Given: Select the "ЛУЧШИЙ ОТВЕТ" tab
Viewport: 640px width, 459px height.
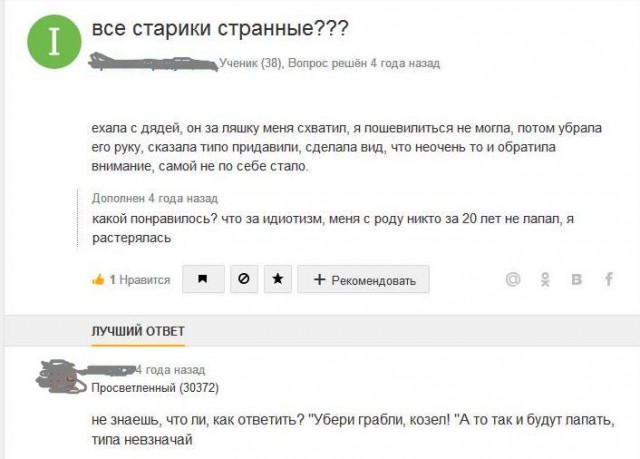Looking at the screenshot, I should point(138,331).
